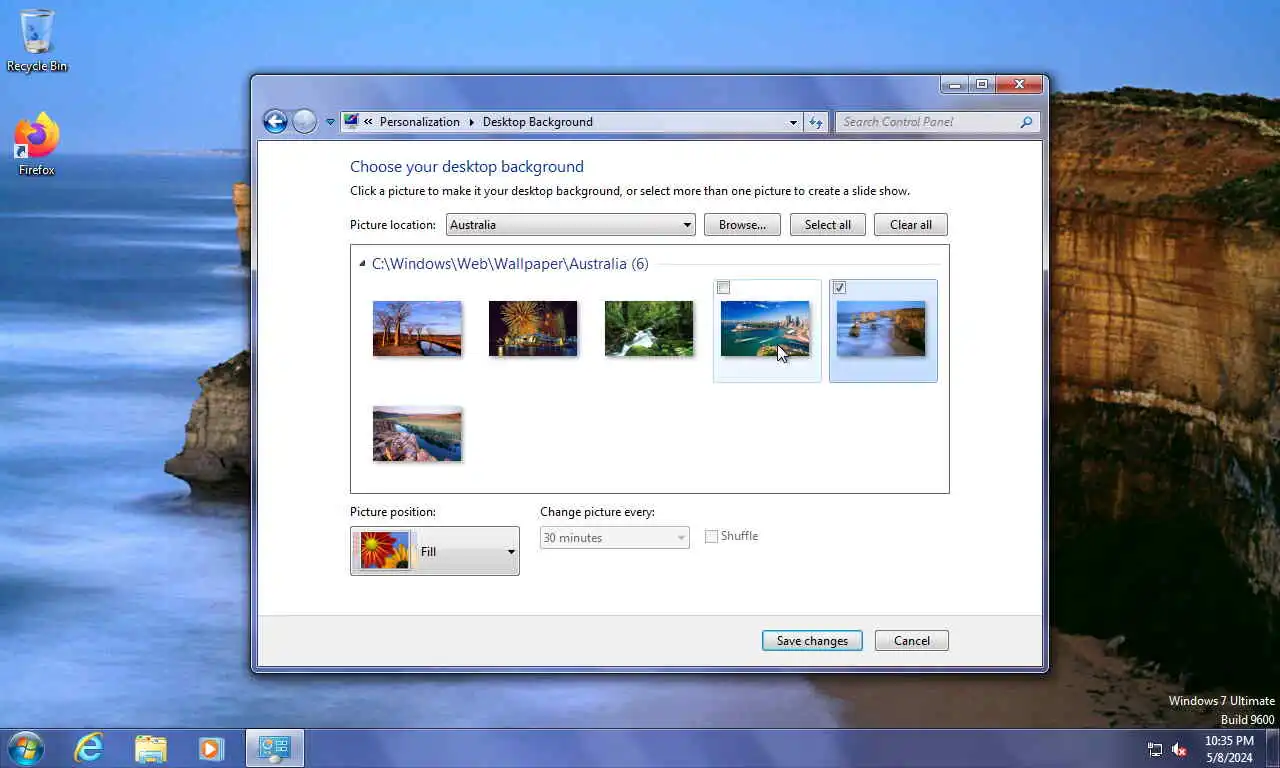1280x768 pixels.
Task: Click the muted volume tray icon
Action: [x=1179, y=749]
